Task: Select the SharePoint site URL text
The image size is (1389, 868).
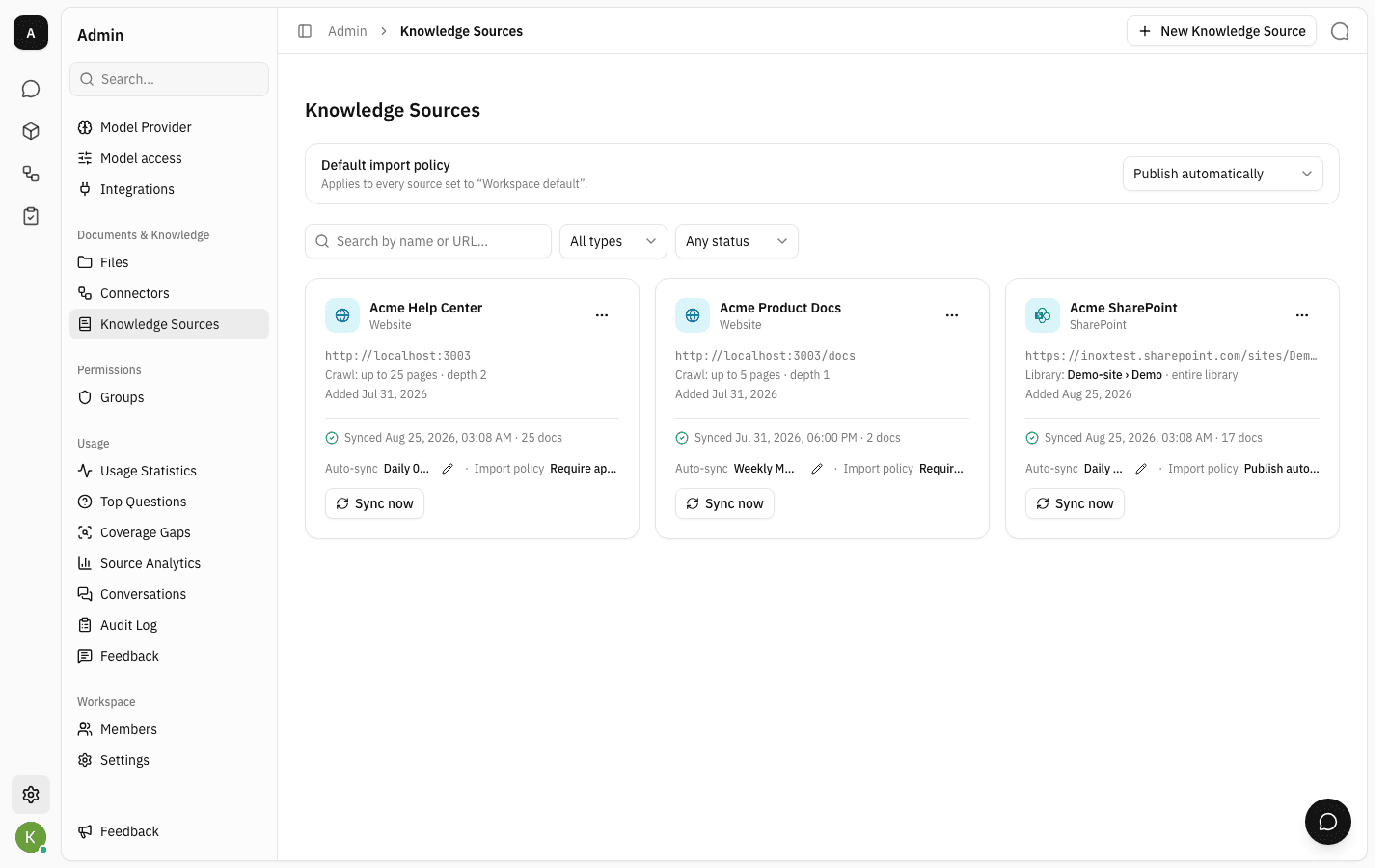Action: coord(1171,356)
